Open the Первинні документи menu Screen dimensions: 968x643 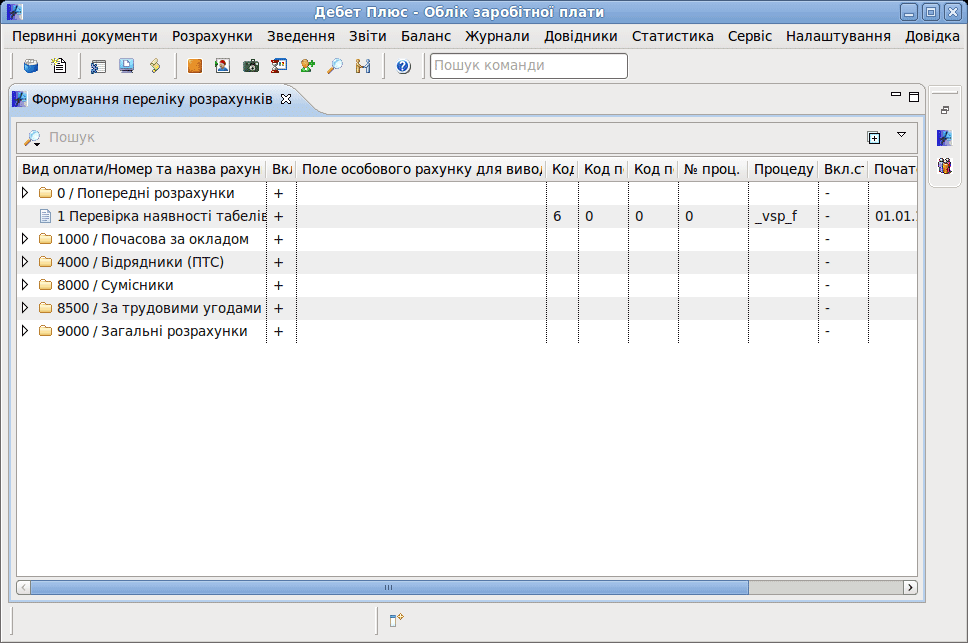click(x=85, y=36)
